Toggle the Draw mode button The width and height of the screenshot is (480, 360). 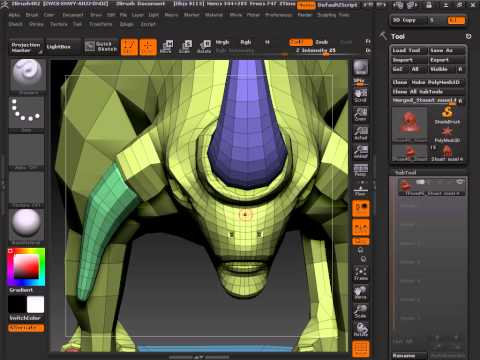point(148,47)
